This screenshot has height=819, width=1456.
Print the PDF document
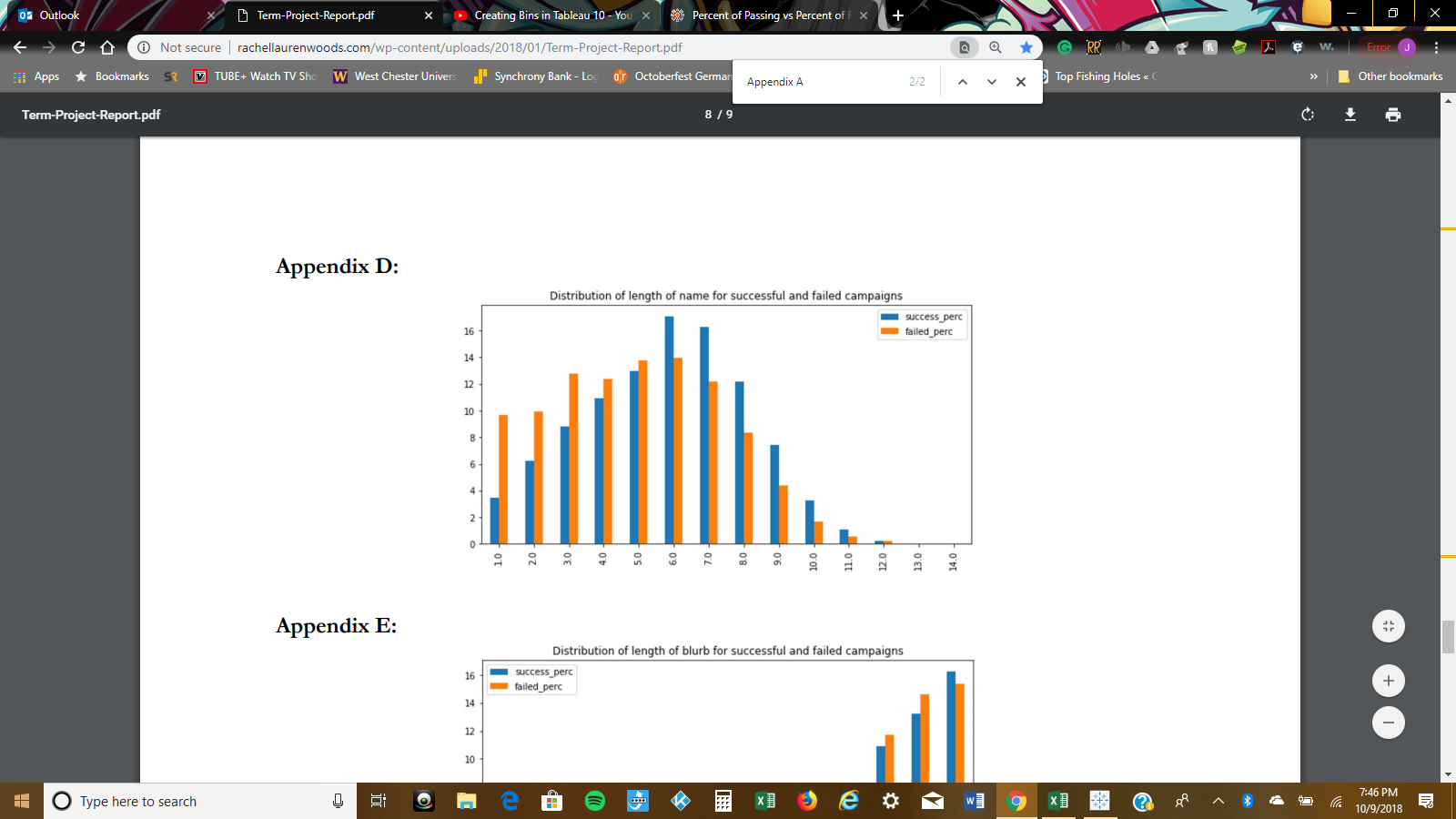coord(1391,115)
